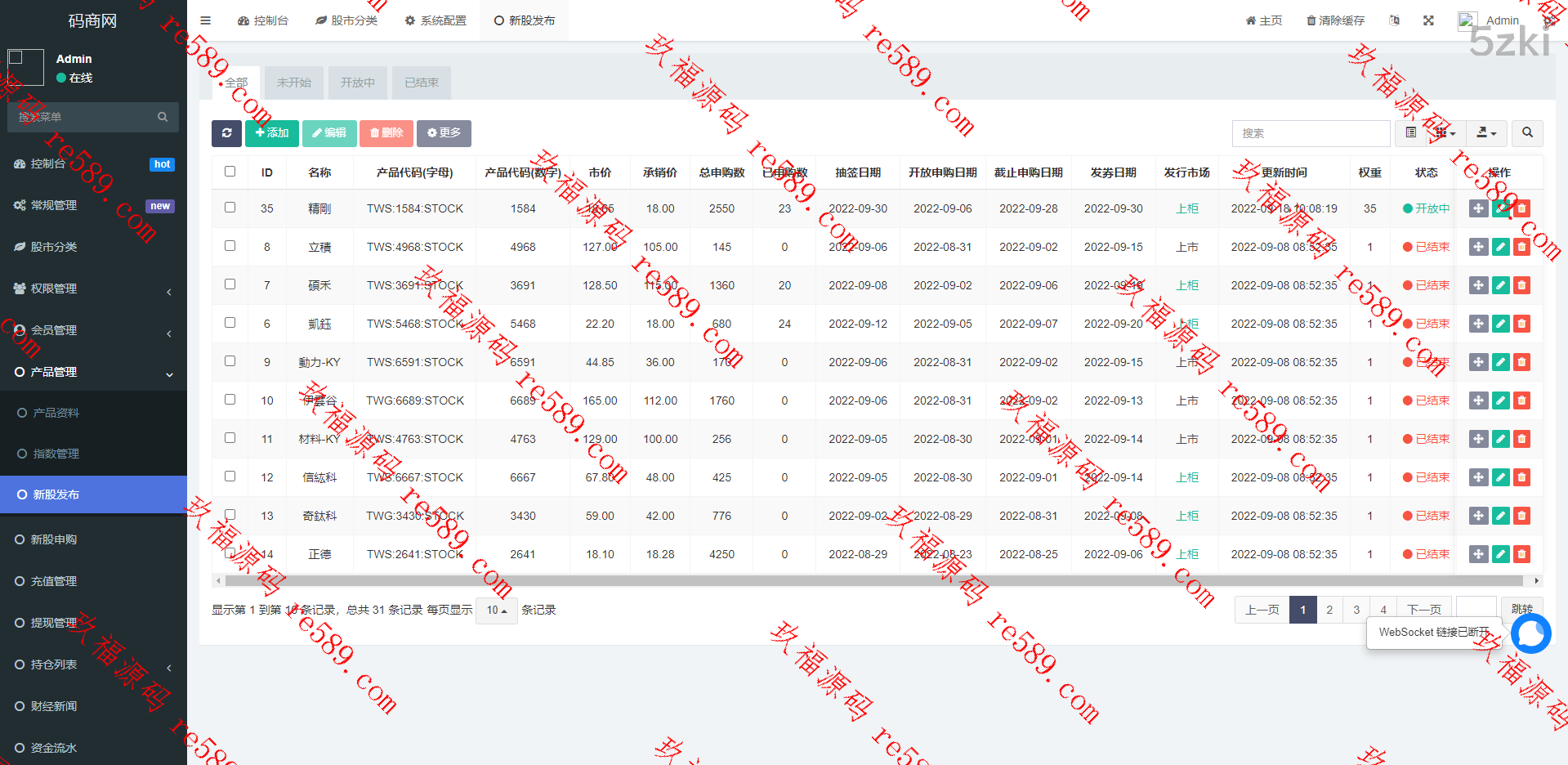Open 新股申购 in the sidebar

[x=54, y=539]
